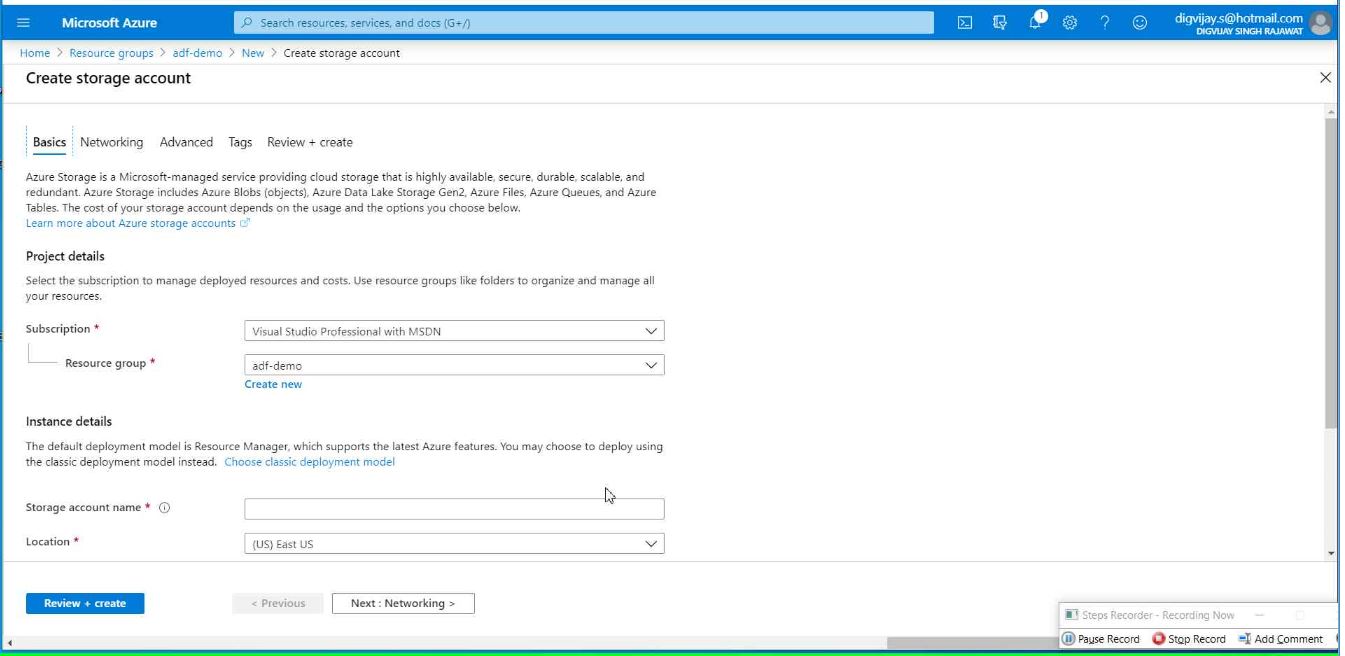Switch to the Review + create tab
1345x656 pixels.
point(310,142)
